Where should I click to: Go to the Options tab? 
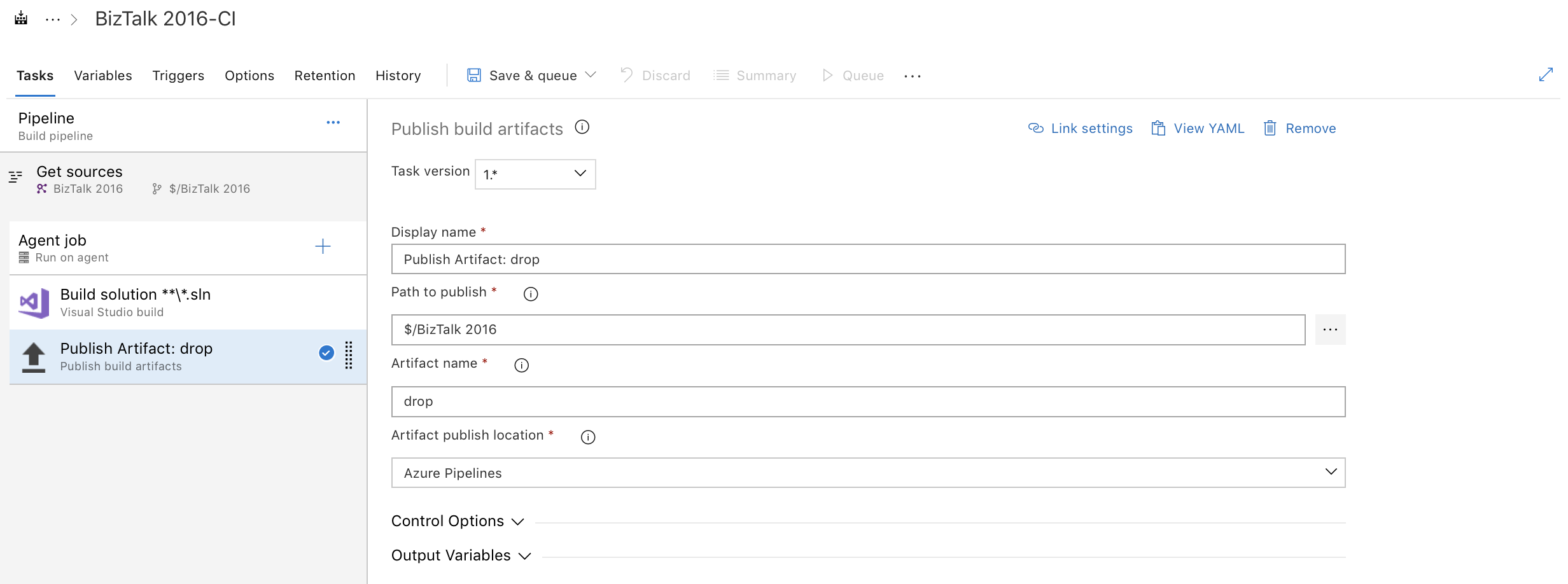pos(249,76)
